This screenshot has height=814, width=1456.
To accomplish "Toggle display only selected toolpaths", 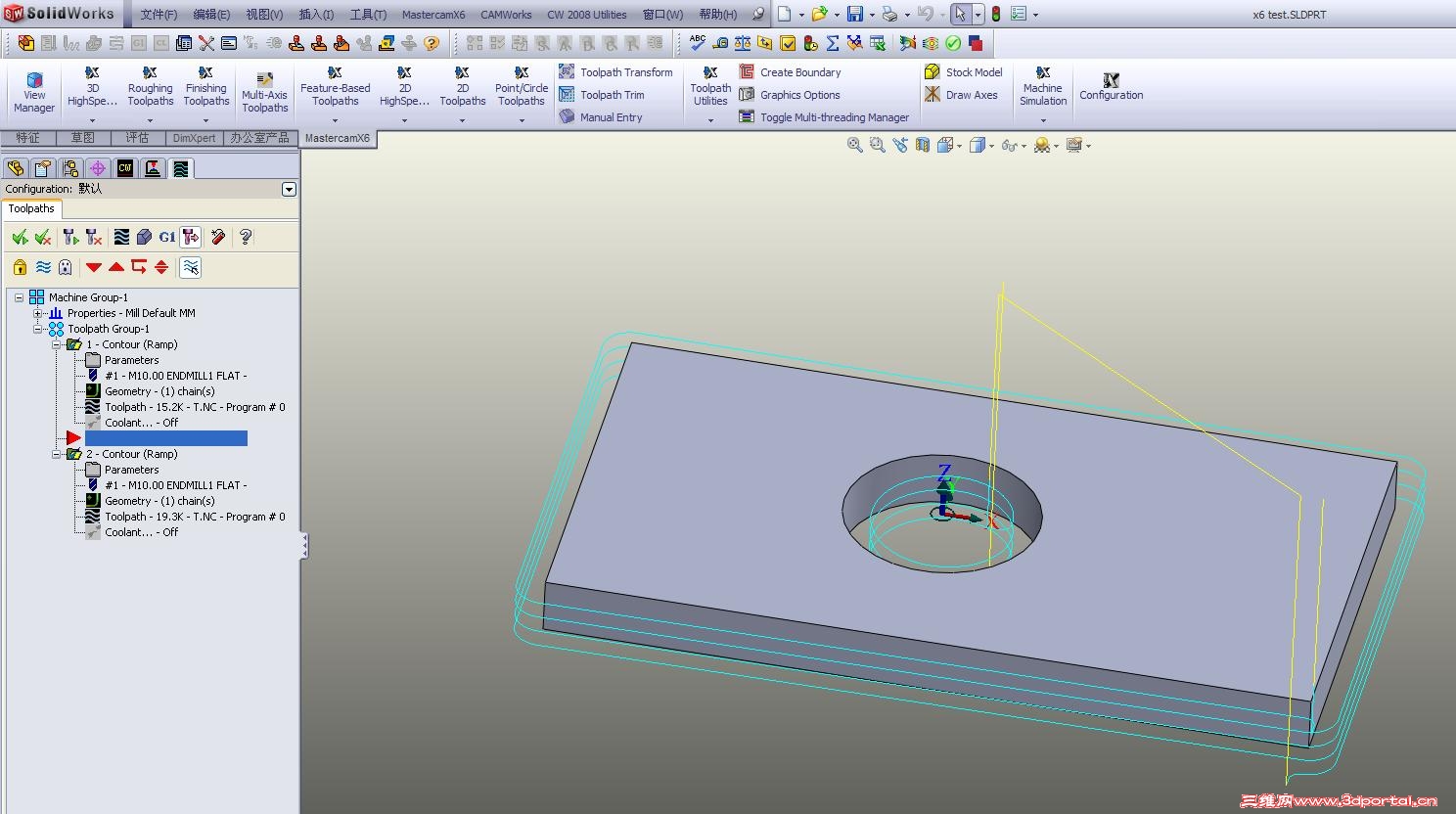I will (191, 267).
